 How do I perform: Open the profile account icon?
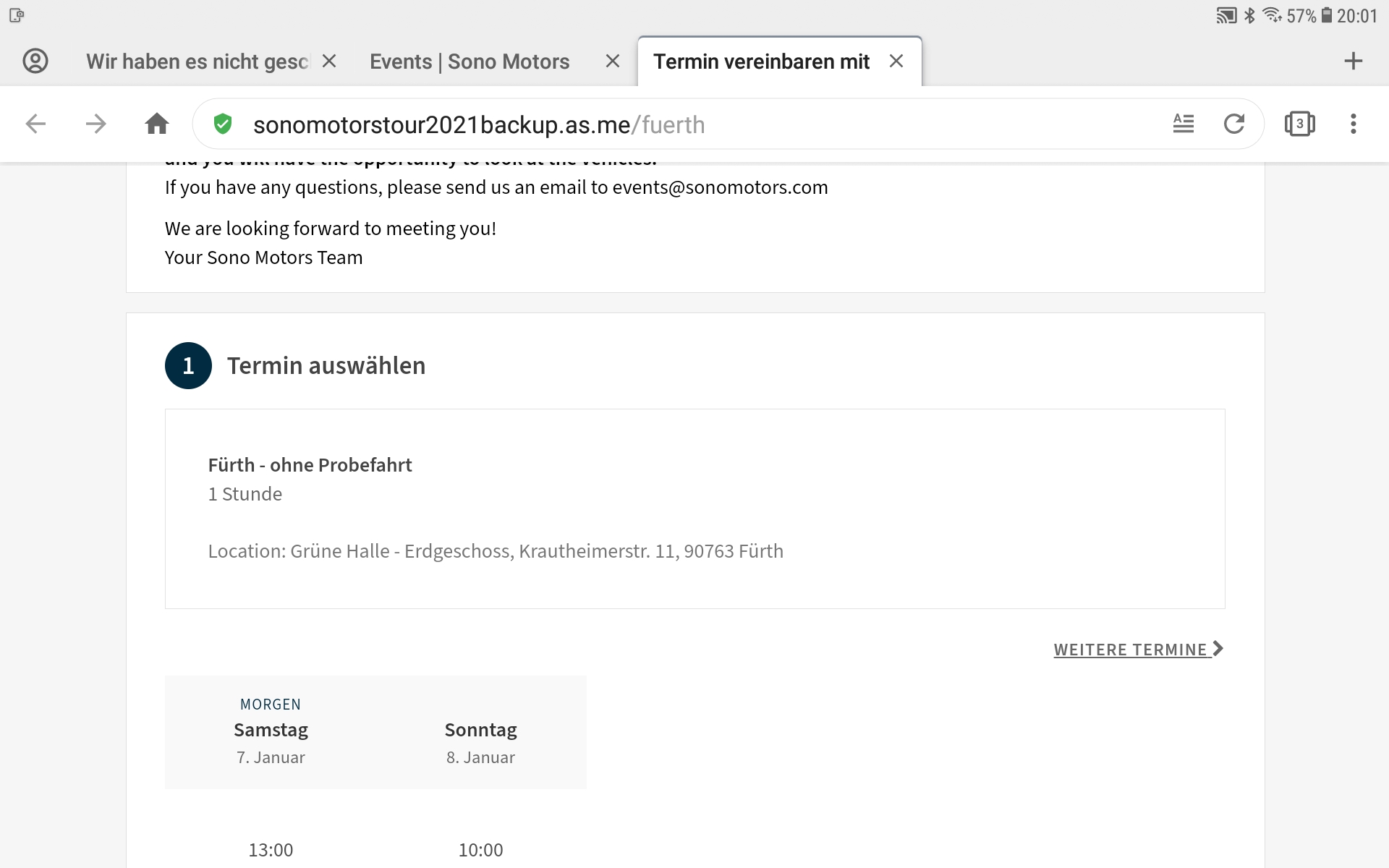[x=35, y=61]
